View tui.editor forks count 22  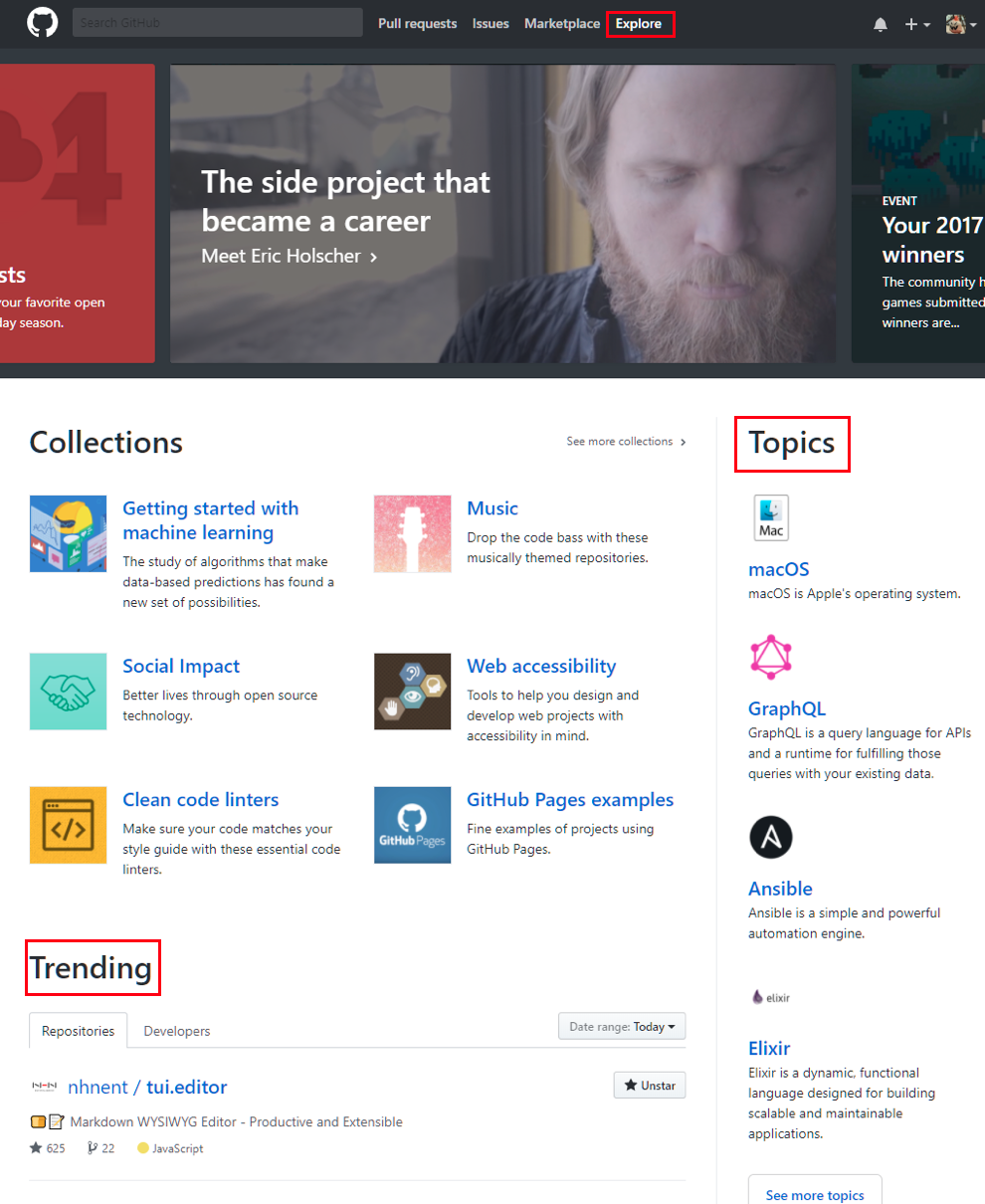tap(101, 1148)
